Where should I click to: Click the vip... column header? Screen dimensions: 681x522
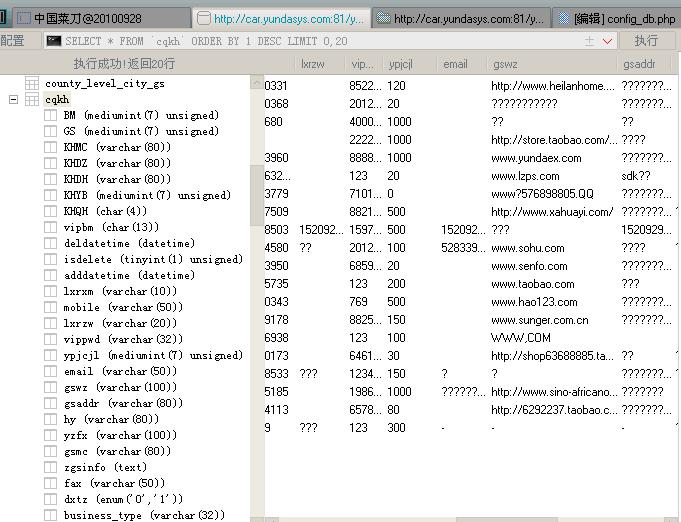click(x=364, y=64)
